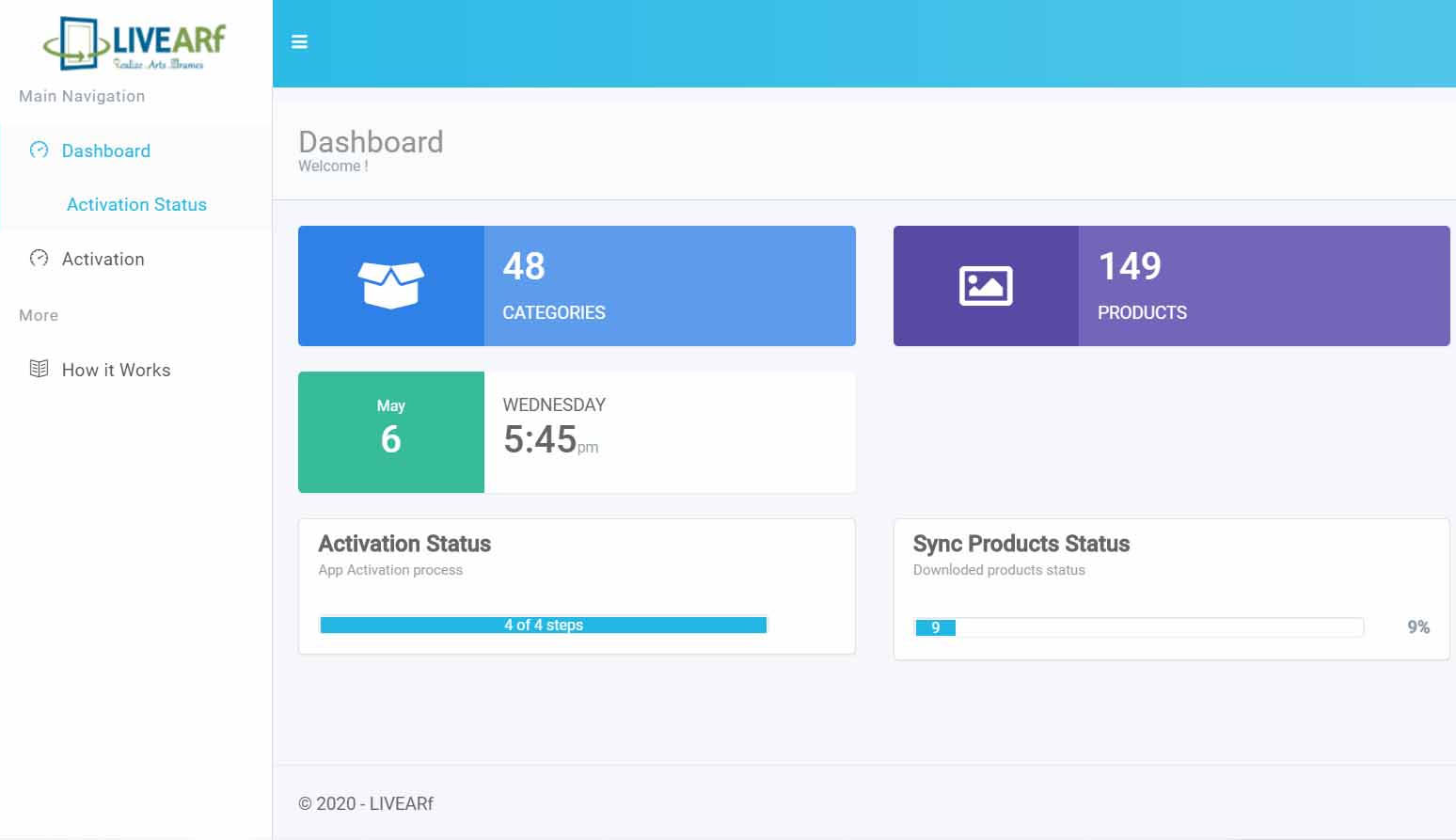1456x840 pixels.
Task: Click the open box categories icon
Action: pos(391,285)
